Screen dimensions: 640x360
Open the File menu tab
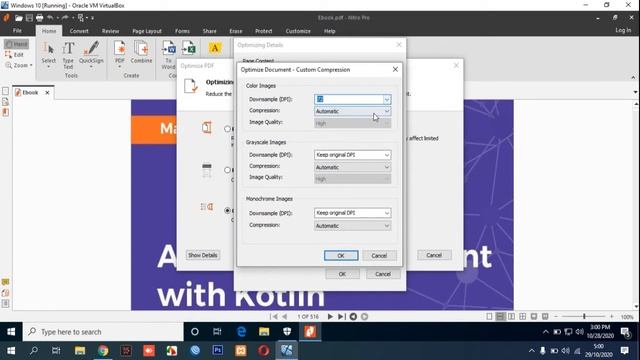[x=17, y=31]
